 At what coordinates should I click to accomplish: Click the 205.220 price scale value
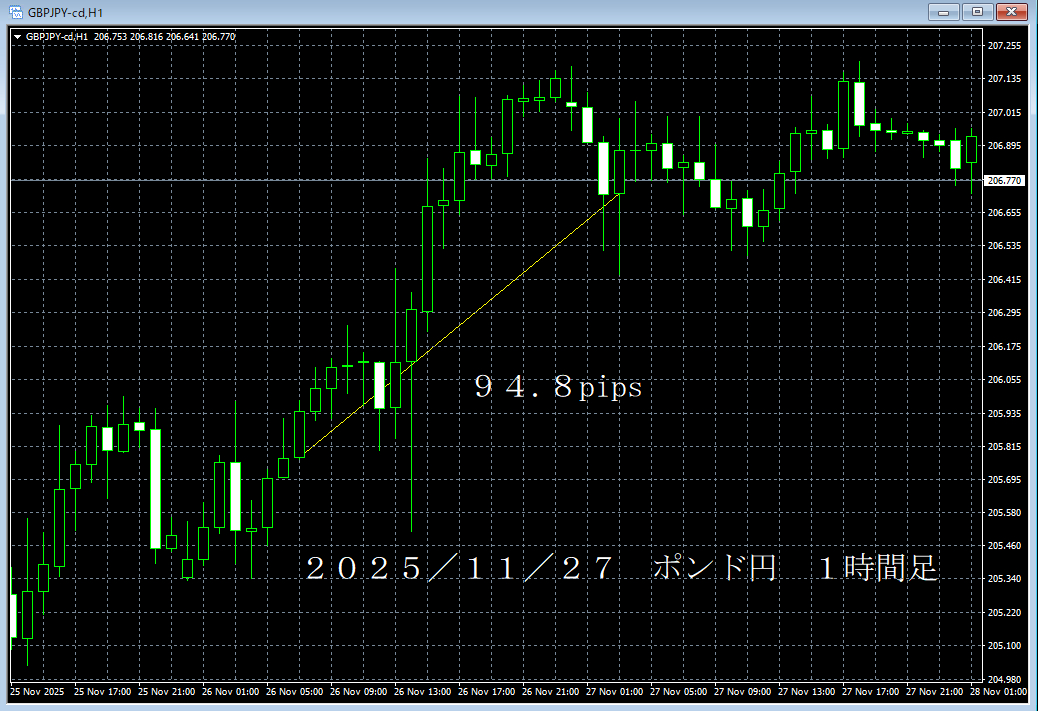tap(1004, 612)
